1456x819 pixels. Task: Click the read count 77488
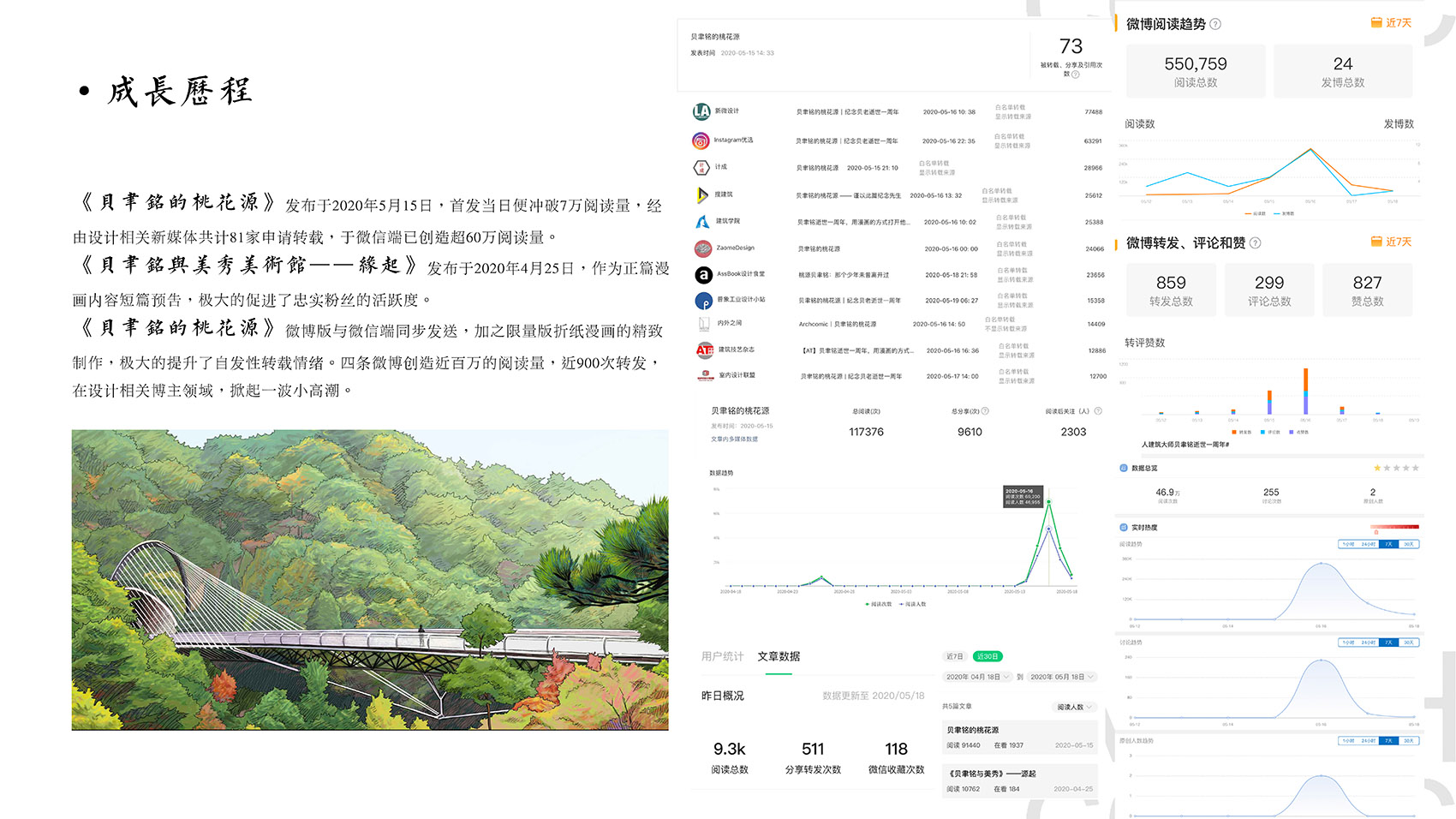point(1094,112)
